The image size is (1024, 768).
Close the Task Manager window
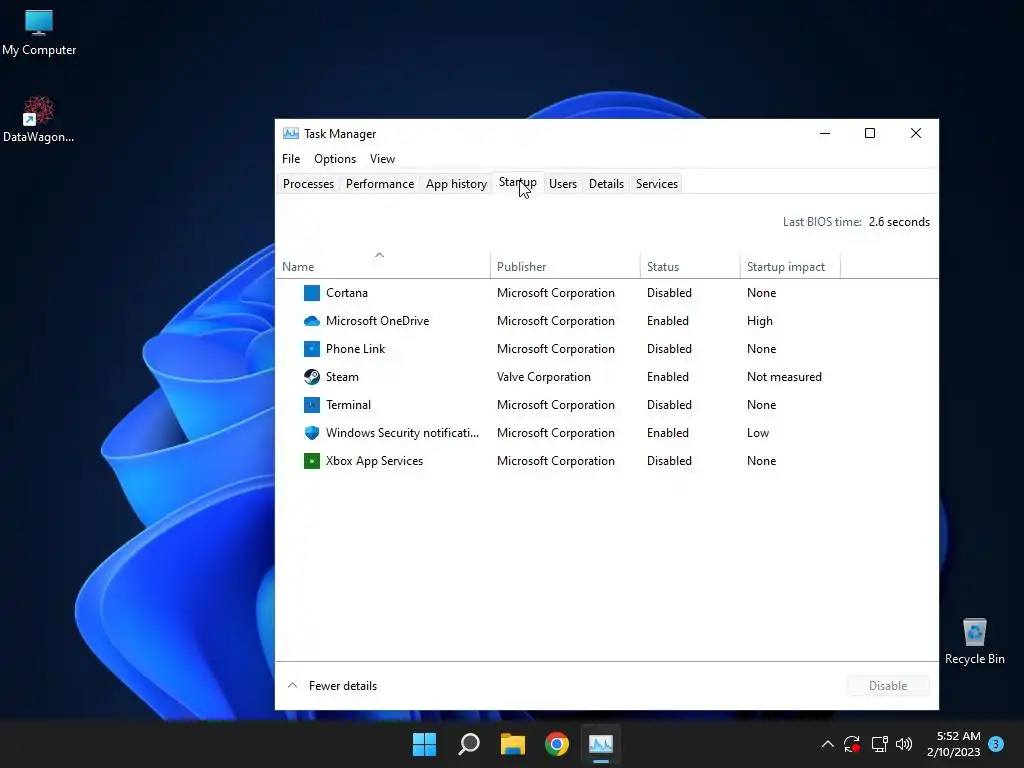(x=916, y=133)
